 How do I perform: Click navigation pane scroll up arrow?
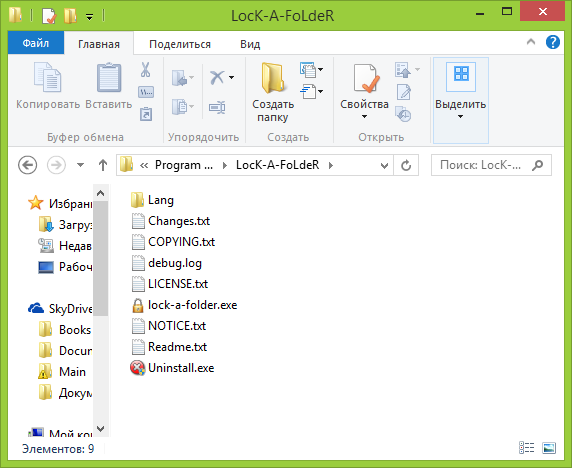coord(101,193)
